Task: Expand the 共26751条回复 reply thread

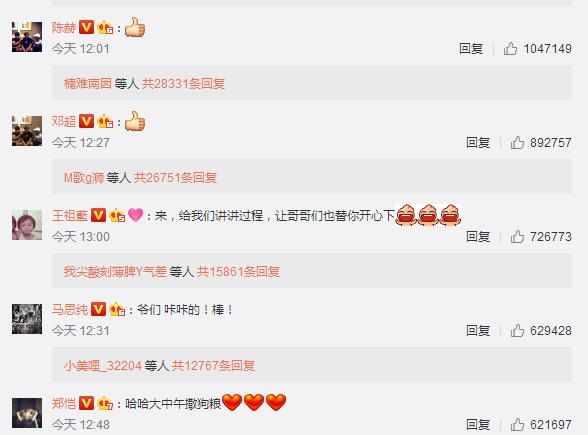Action: point(175,177)
